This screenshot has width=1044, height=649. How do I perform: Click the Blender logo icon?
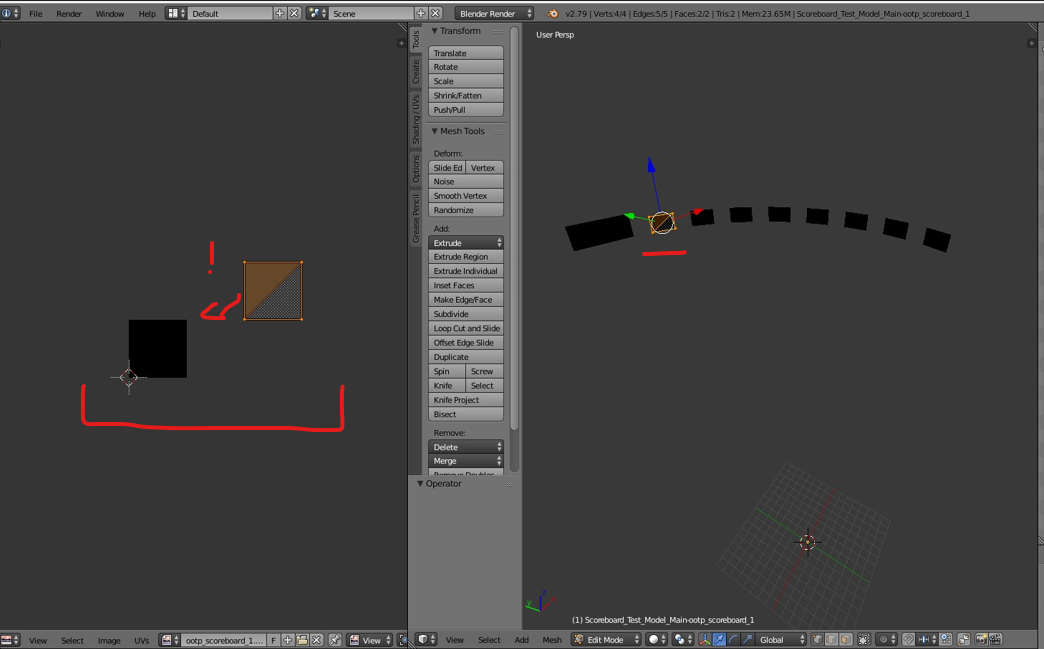[x=552, y=14]
